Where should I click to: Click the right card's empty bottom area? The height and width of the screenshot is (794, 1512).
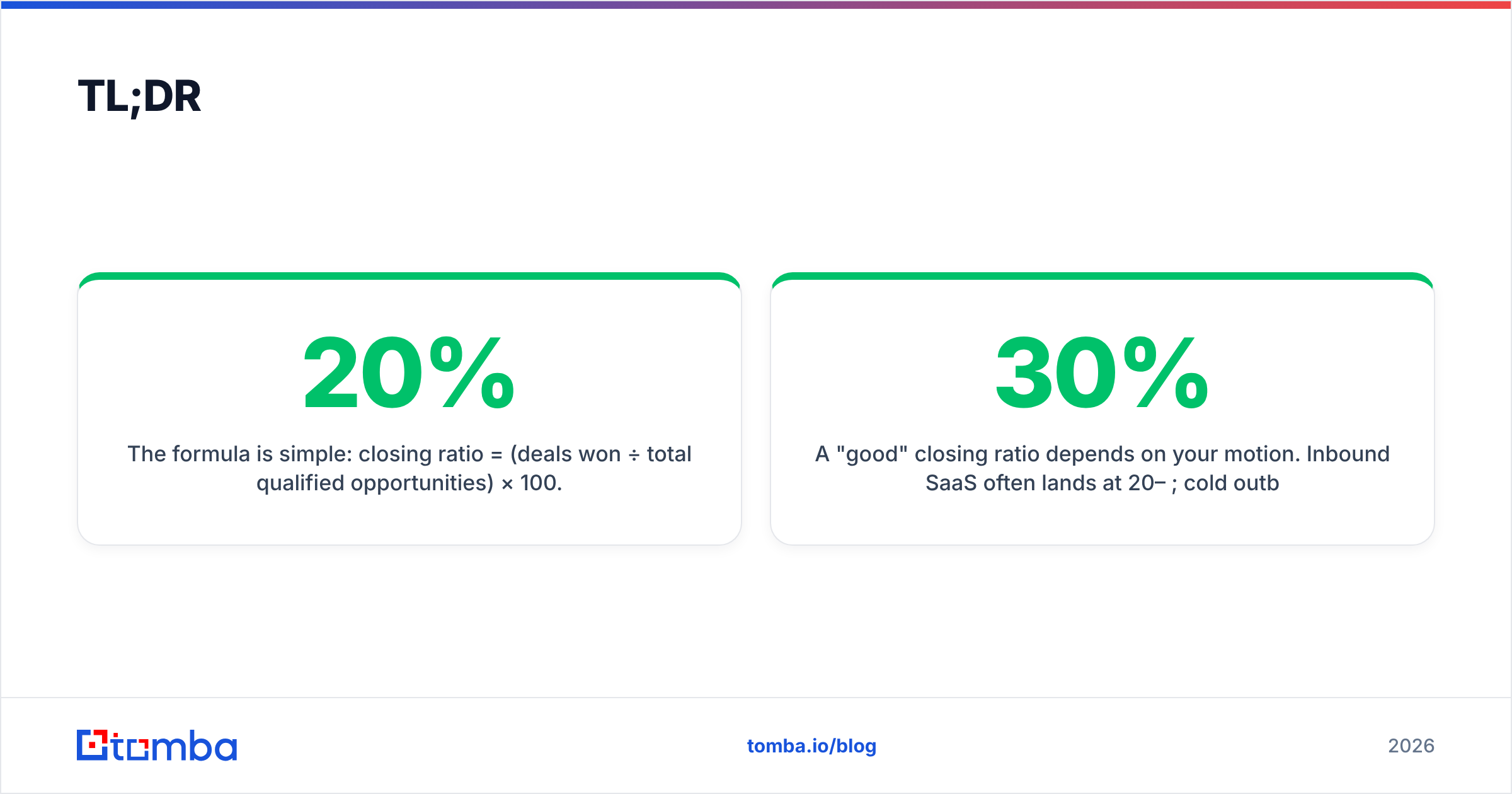coord(1102,521)
